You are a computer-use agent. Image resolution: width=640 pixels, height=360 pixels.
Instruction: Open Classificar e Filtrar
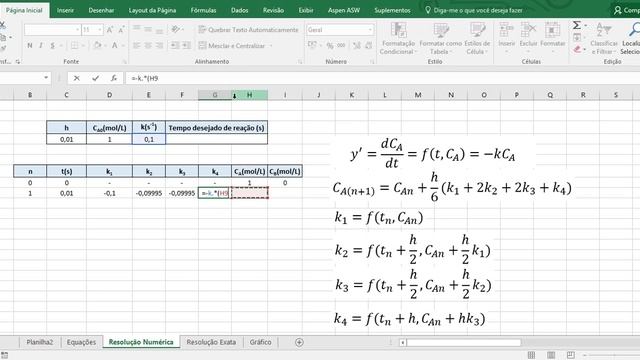[604, 38]
